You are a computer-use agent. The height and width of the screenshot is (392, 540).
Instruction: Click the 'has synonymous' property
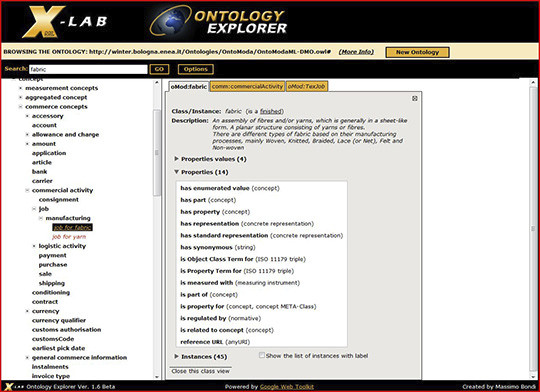pyautogui.click(x=207, y=248)
